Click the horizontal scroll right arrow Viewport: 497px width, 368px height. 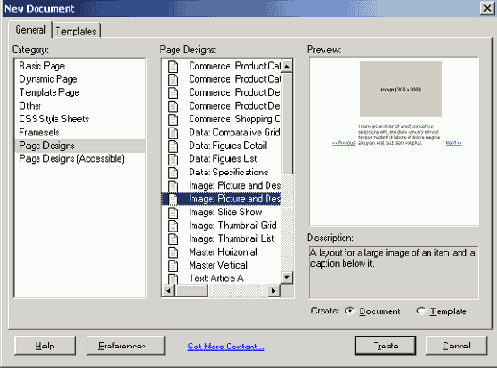coord(274,291)
